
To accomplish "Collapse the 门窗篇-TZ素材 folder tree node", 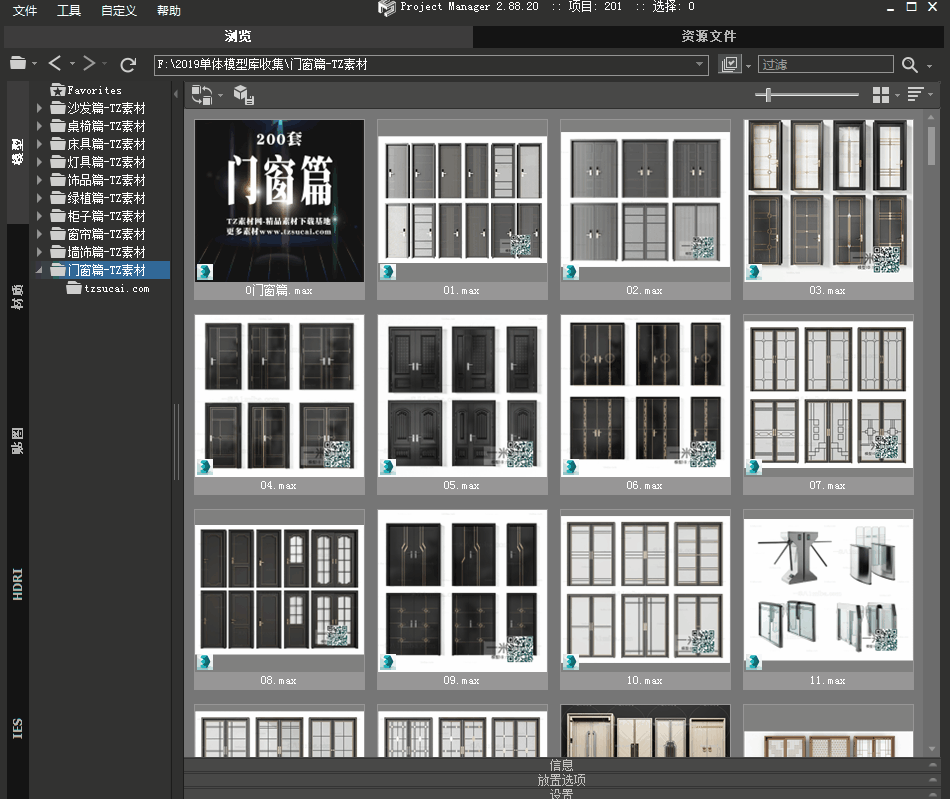I will [40, 270].
